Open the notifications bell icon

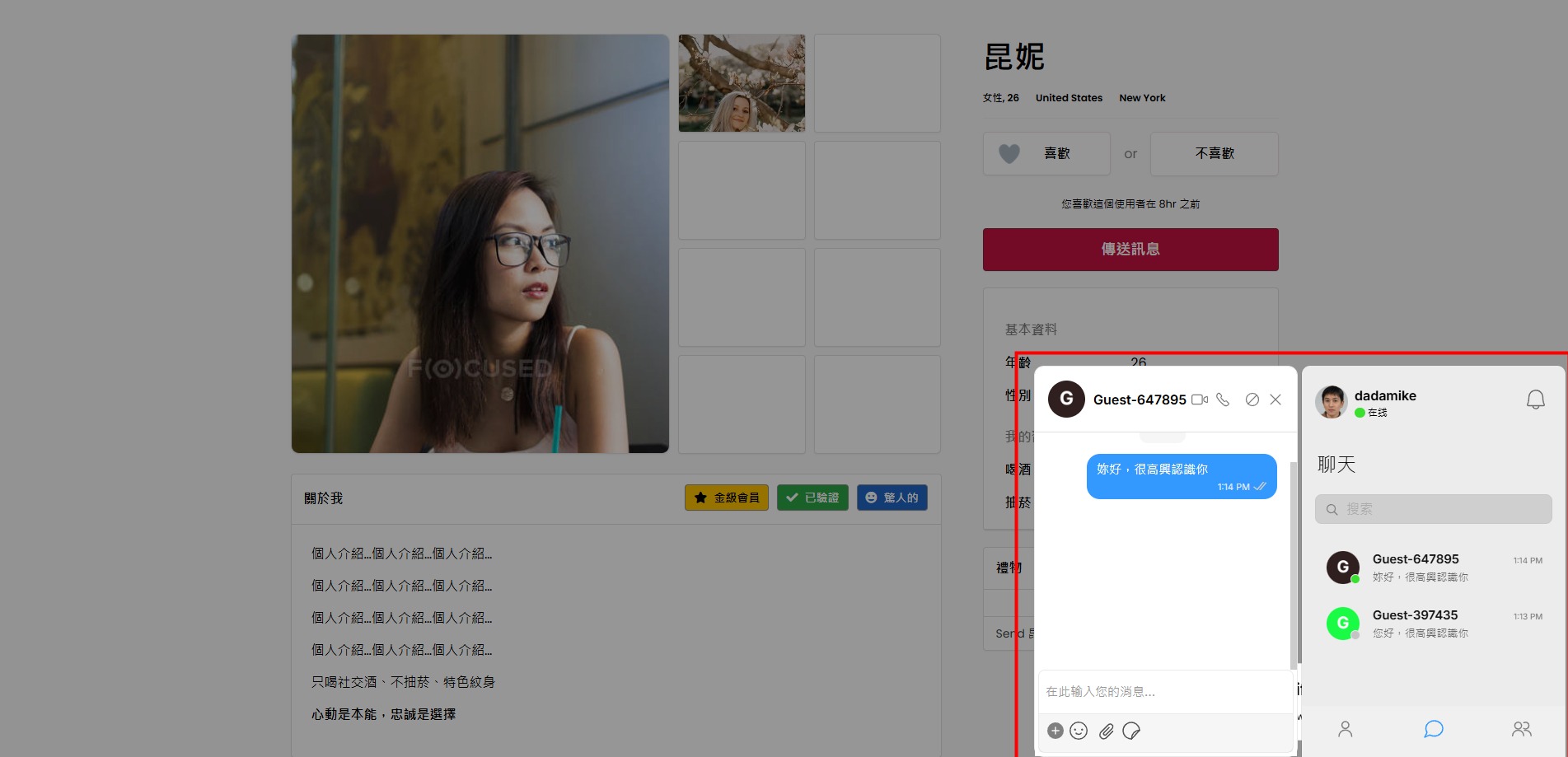tap(1535, 400)
